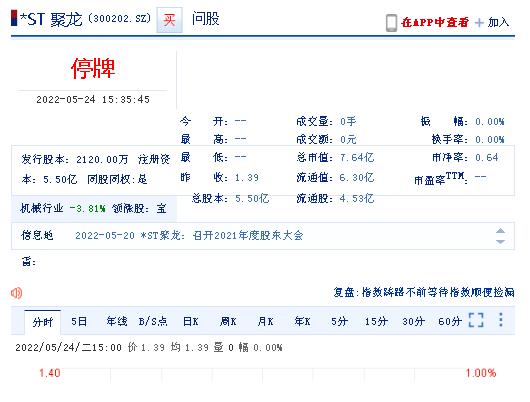This screenshot has height=402, width=530.
Task: Show next news with down arrow
Action: [501, 241]
